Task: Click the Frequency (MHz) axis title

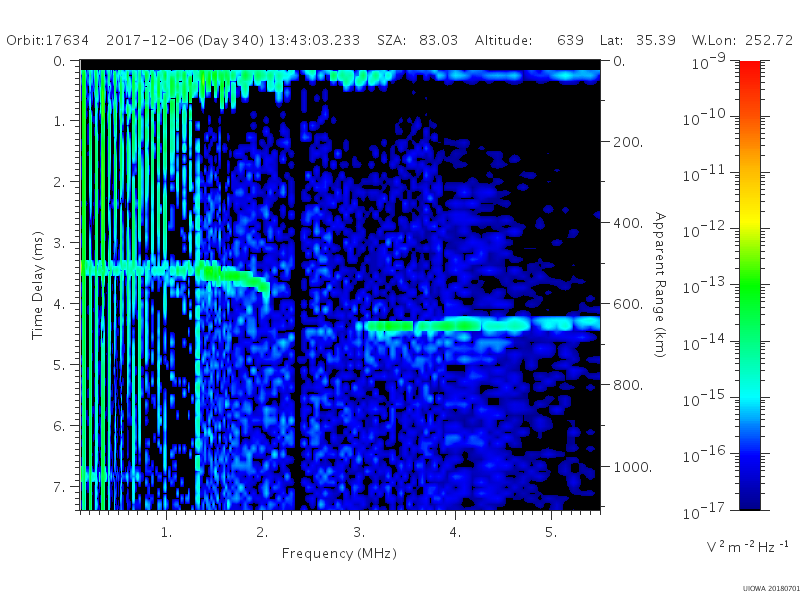Action: click(x=339, y=553)
